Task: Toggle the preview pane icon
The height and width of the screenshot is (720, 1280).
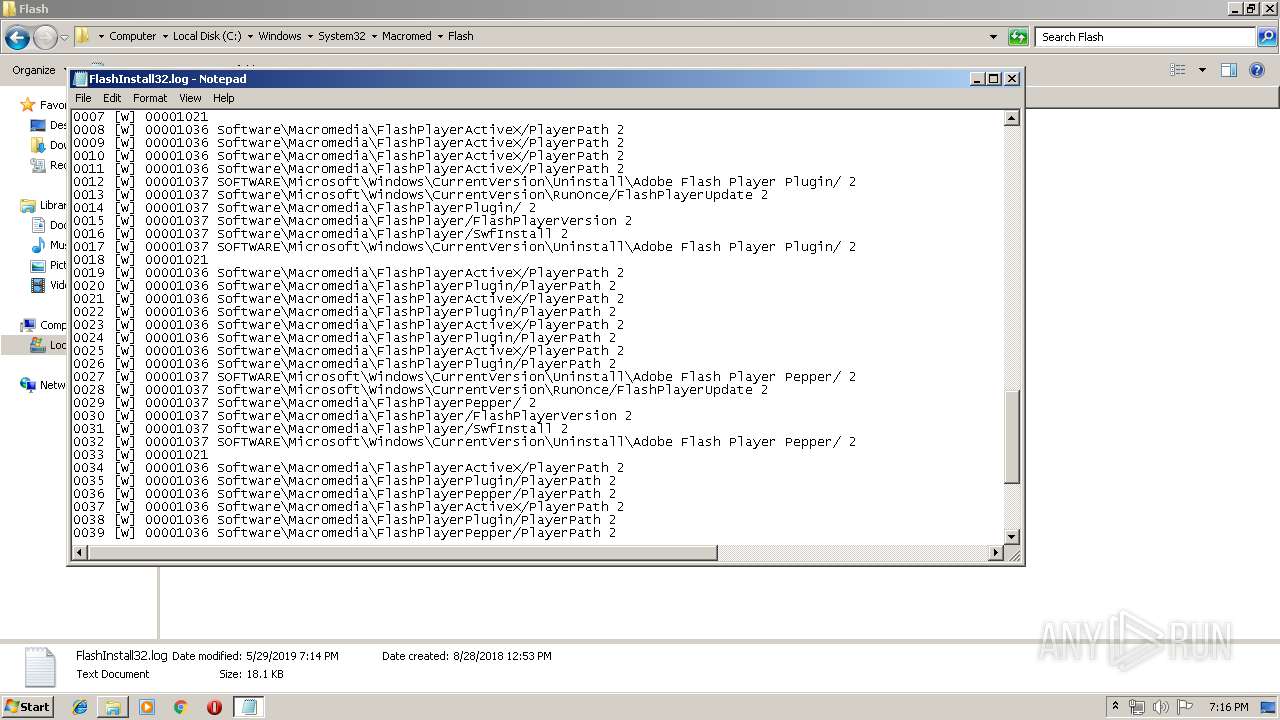Action: coord(1229,70)
